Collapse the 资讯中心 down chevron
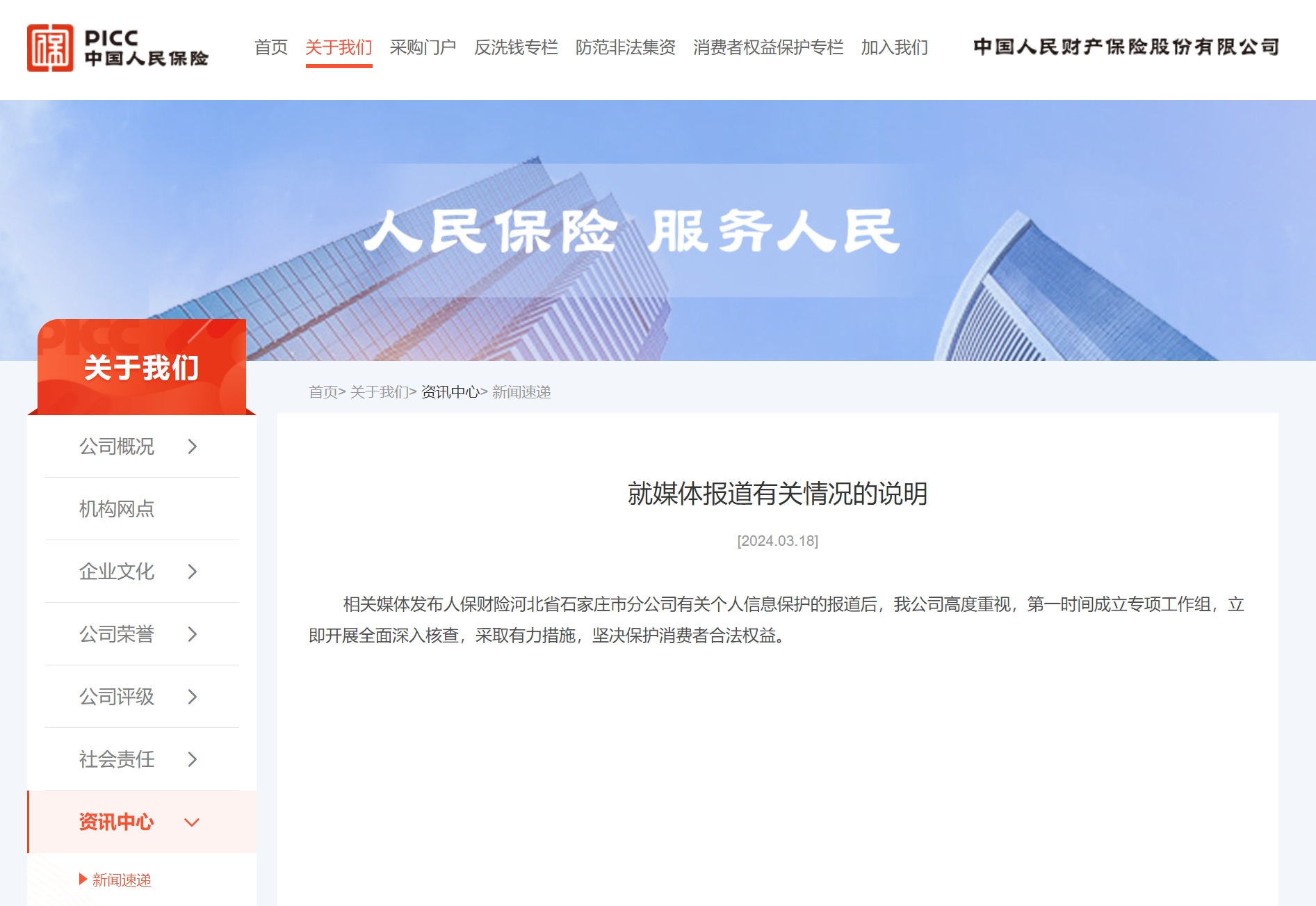The image size is (1316, 906). pos(192,823)
